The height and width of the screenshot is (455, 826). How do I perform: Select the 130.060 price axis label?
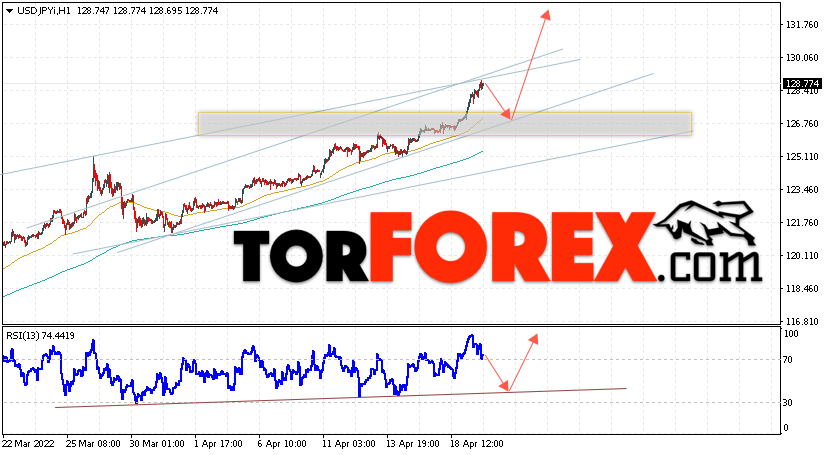pyautogui.click(x=802, y=58)
